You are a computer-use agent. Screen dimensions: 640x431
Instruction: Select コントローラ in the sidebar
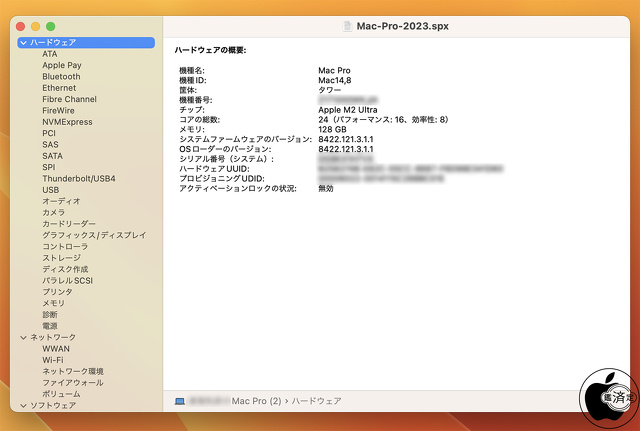(x=65, y=247)
